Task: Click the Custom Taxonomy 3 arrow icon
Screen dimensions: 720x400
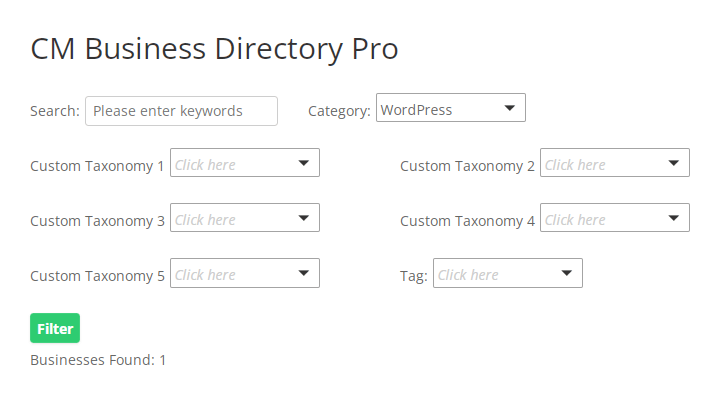Action: 303,218
